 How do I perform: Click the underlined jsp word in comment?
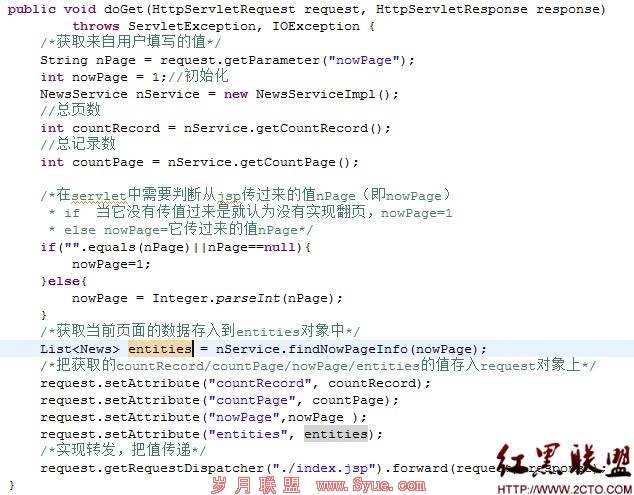point(229,197)
